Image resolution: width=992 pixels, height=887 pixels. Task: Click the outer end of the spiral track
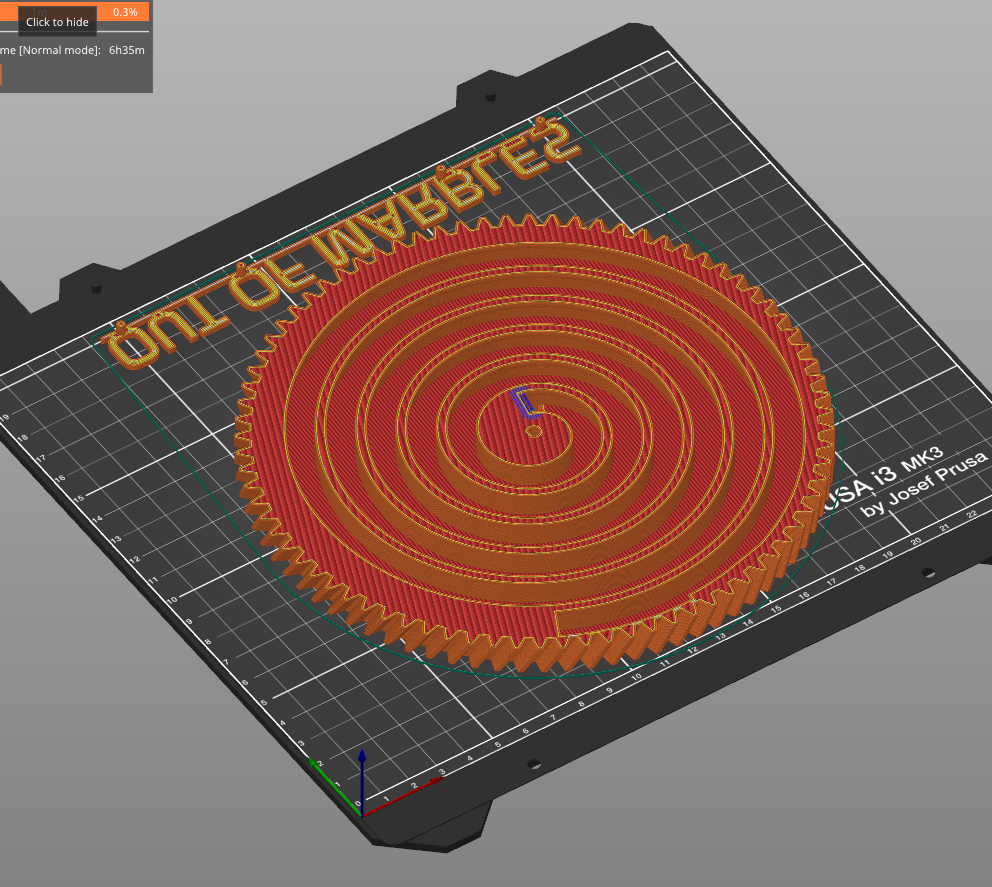point(562,622)
